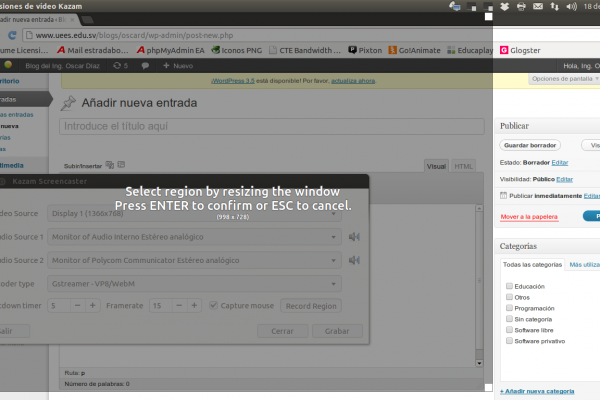Check the Educación category

pyautogui.click(x=509, y=286)
